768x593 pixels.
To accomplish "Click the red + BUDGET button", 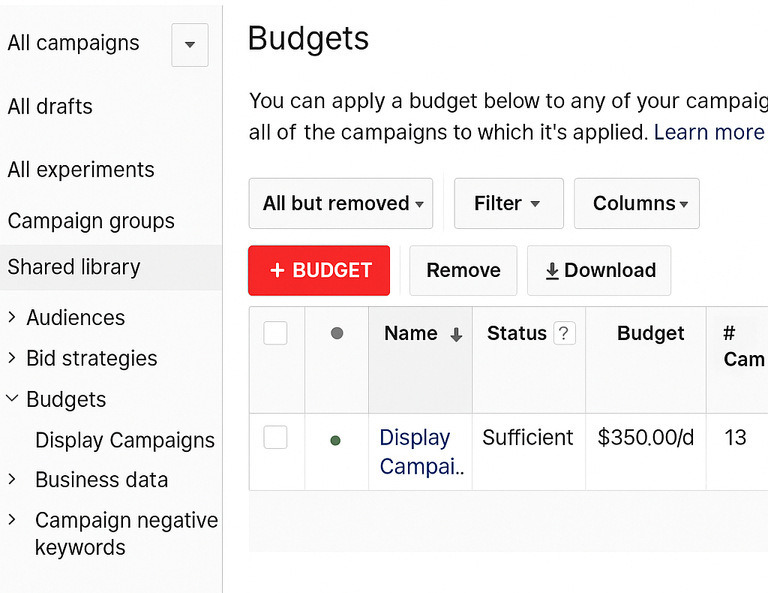I will [x=319, y=270].
